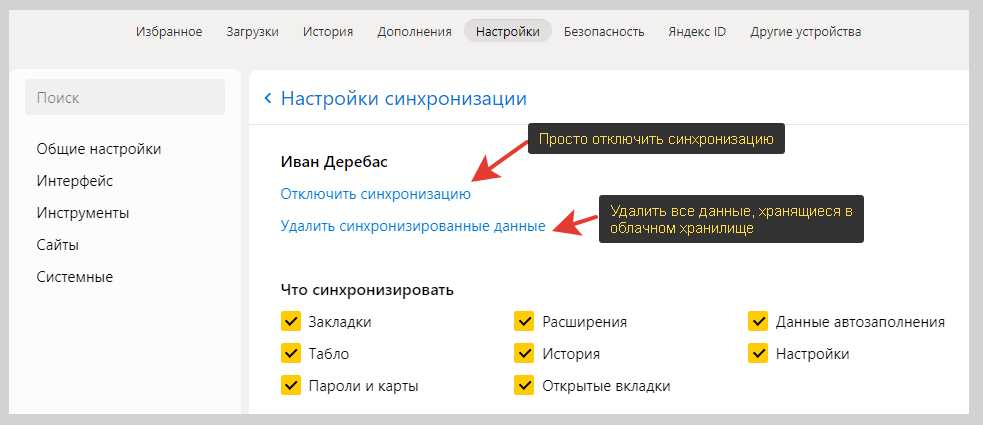Switch to Другие устройства tab

click(806, 31)
